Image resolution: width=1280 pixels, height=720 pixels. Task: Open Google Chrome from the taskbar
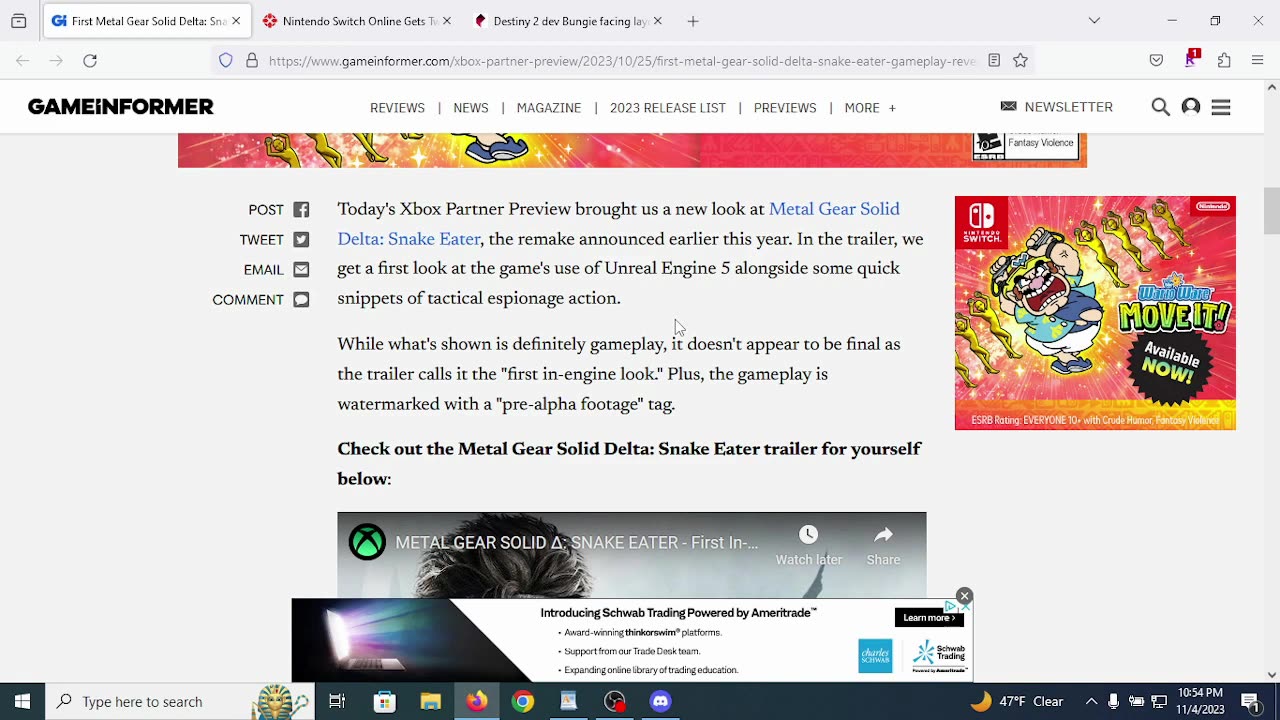point(523,701)
